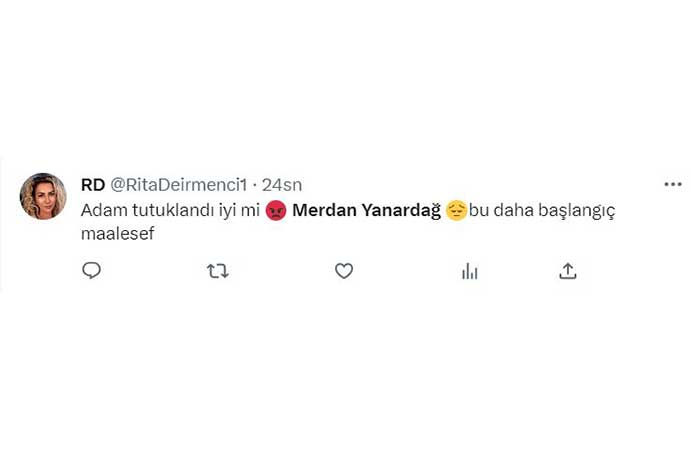Image resolution: width=690 pixels, height=450 pixels.
Task: Click the bold word Merdan
Action: coord(320,211)
